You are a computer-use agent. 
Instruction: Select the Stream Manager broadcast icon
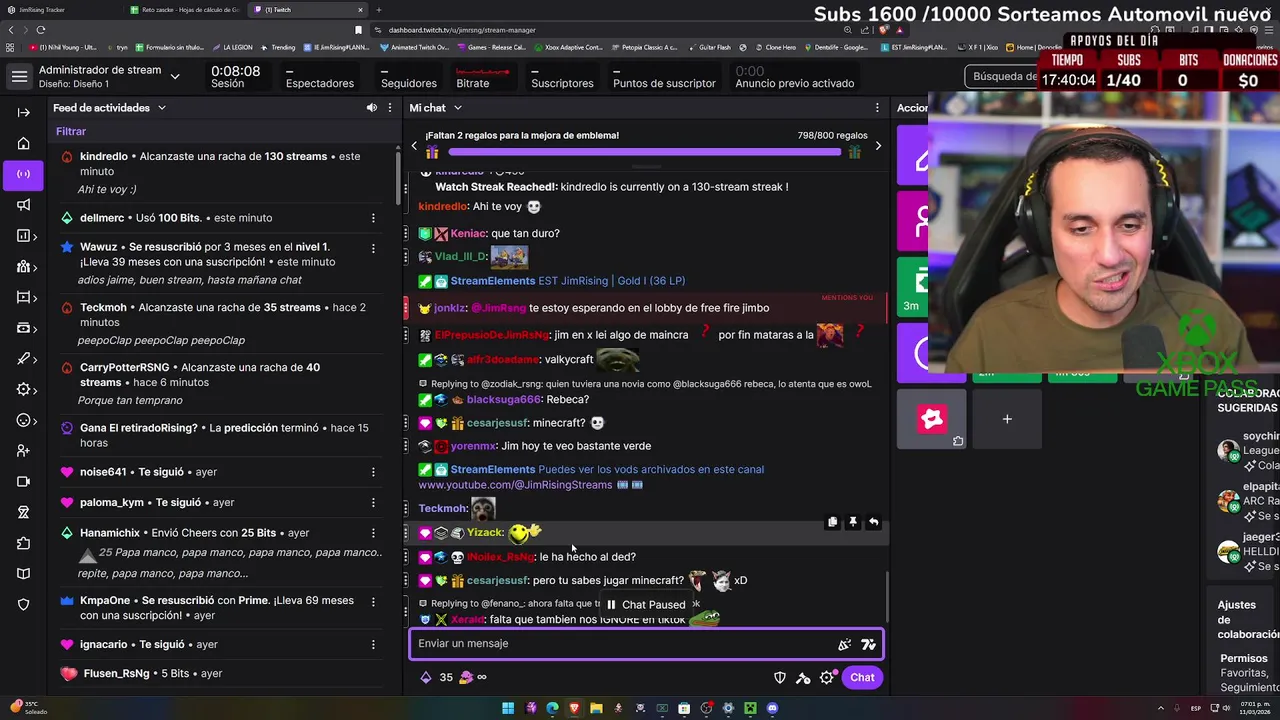[x=24, y=174]
